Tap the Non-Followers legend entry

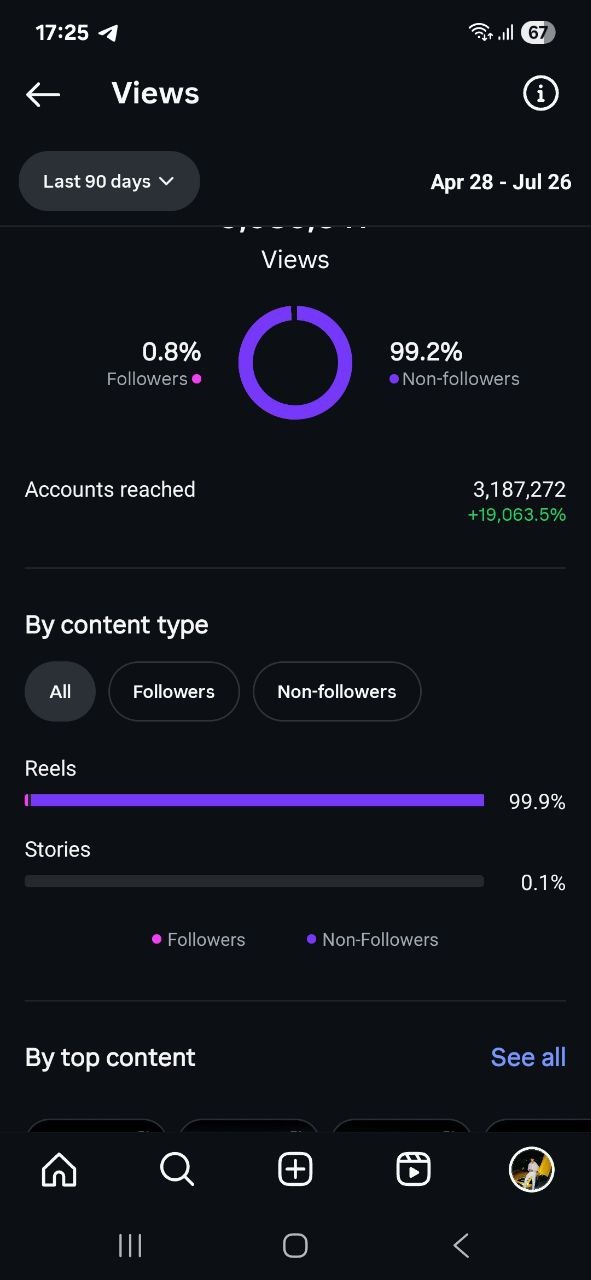pos(372,939)
